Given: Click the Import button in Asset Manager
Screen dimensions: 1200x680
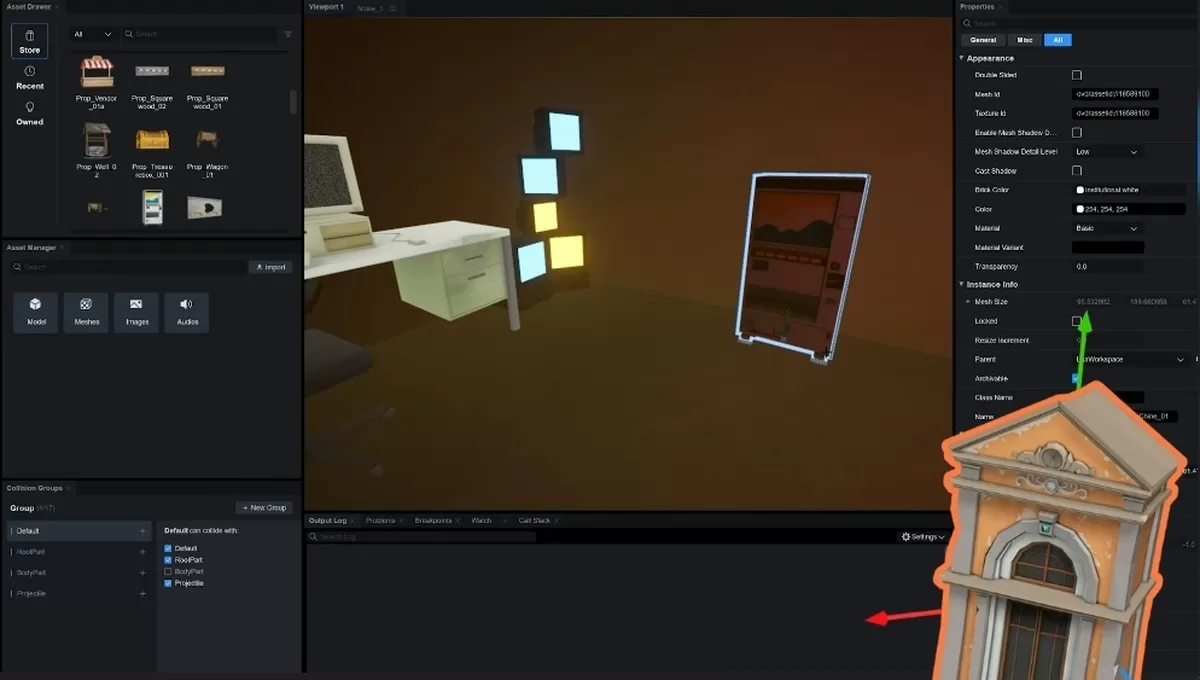Looking at the screenshot, I should [270, 267].
